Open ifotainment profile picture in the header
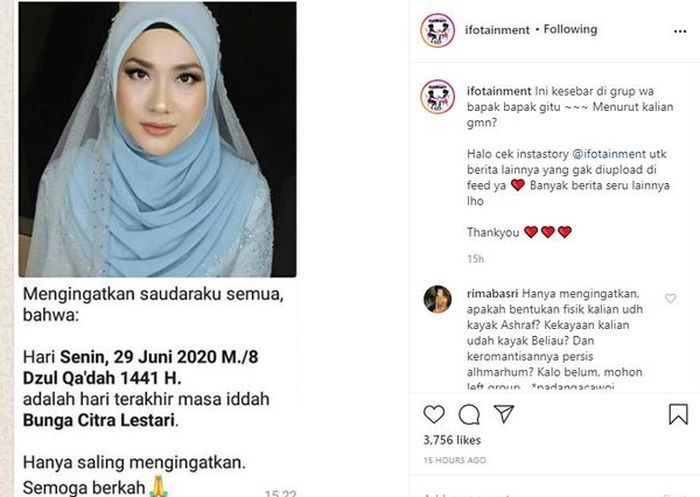Viewport: 700px width, 497px height. [x=438, y=30]
